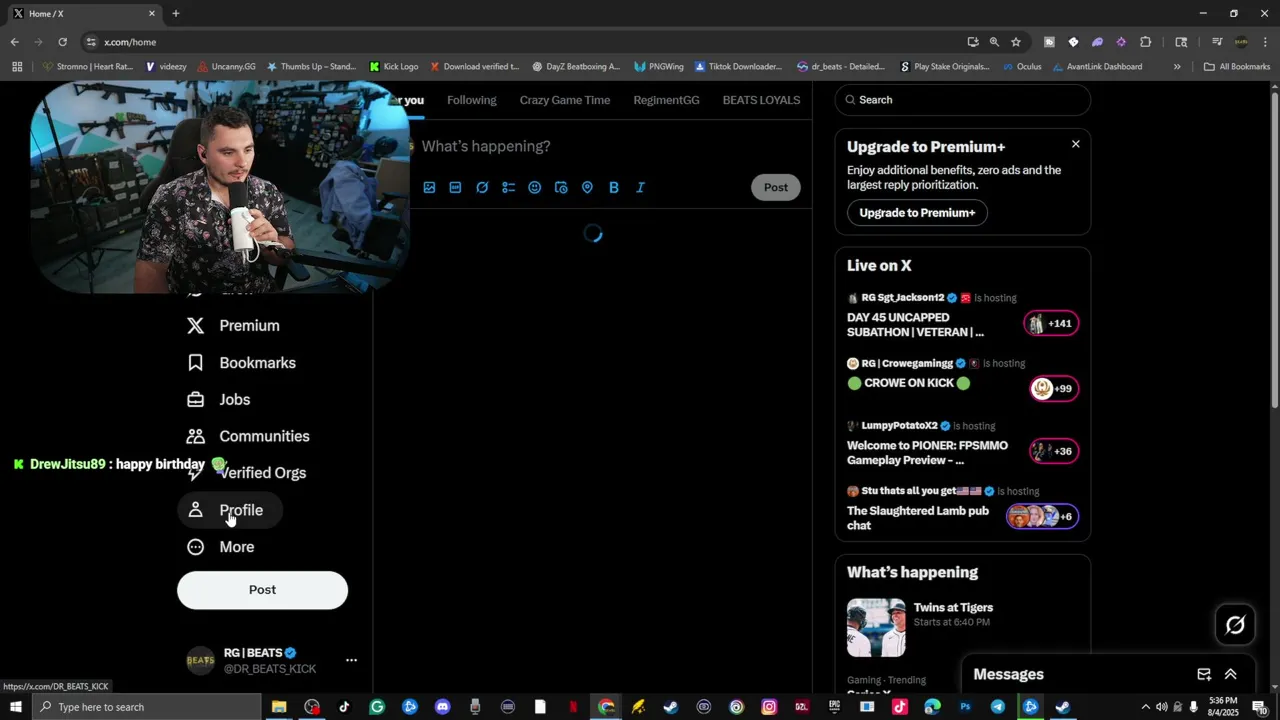Open Bookmarks from the sidebar
1280x720 pixels.
click(x=242, y=363)
